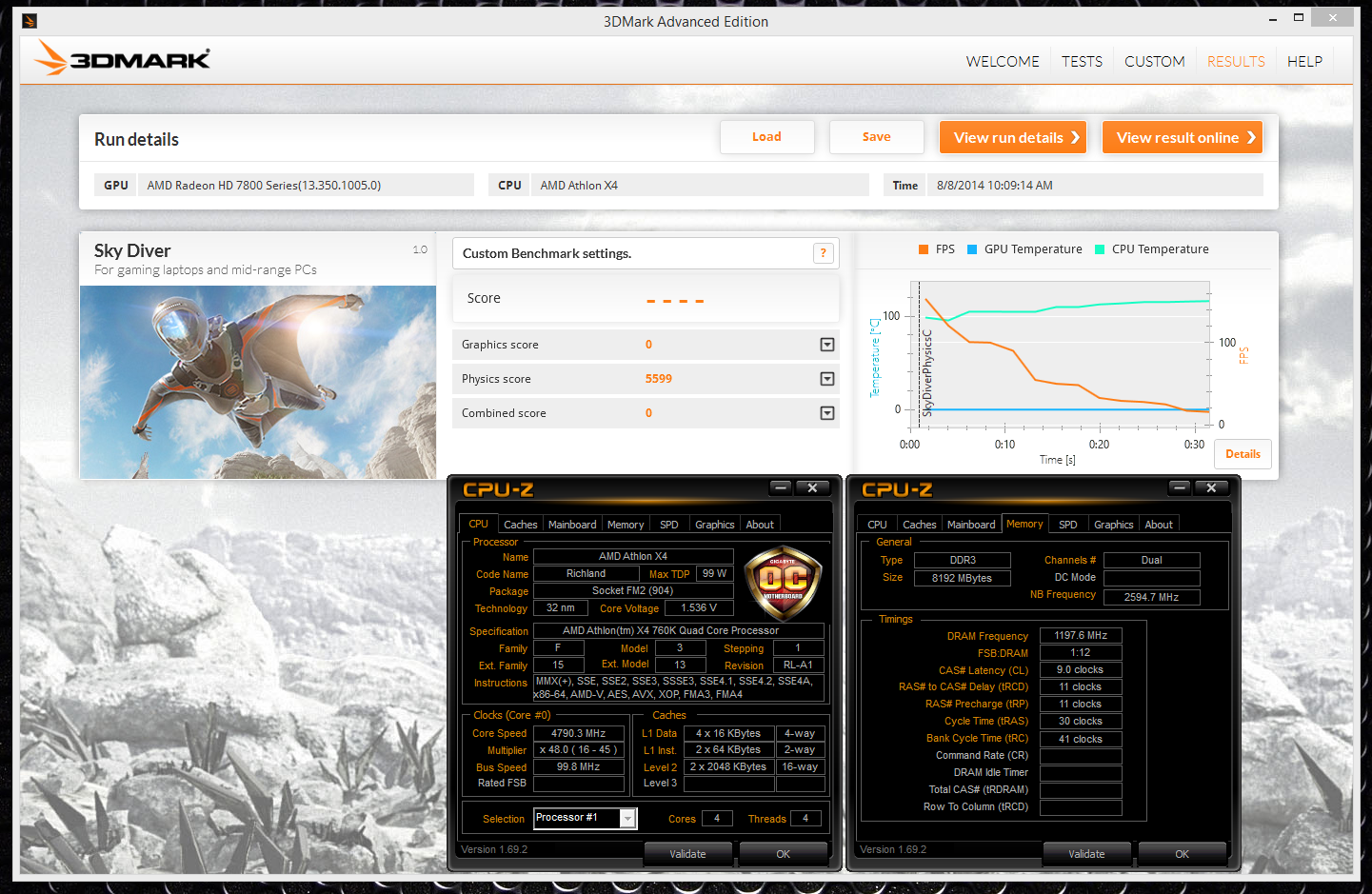Go to the WELCOME tab
Image resolution: width=1372 pixels, height=894 pixels.
click(1003, 61)
